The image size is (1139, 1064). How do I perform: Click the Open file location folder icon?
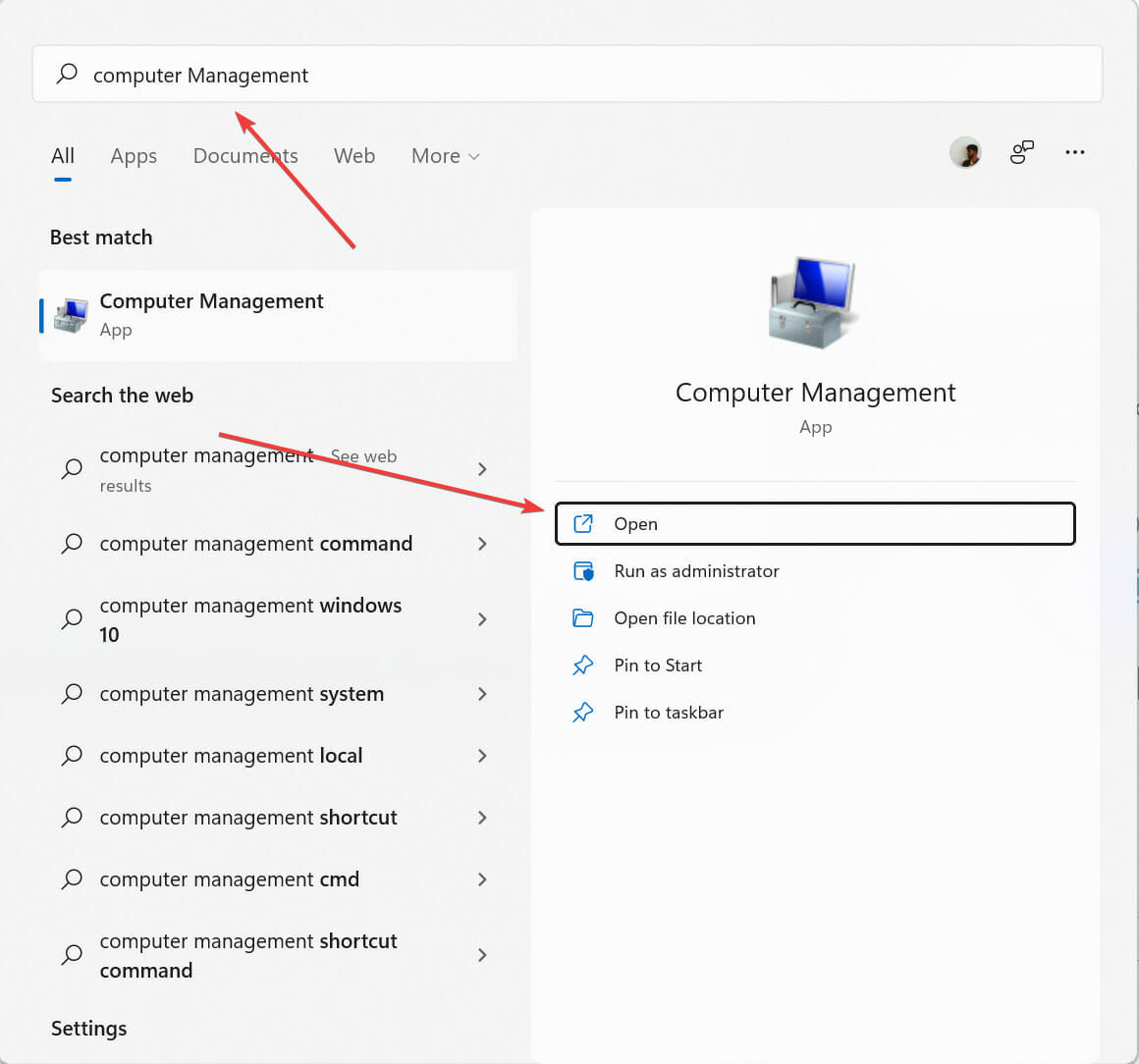click(583, 618)
